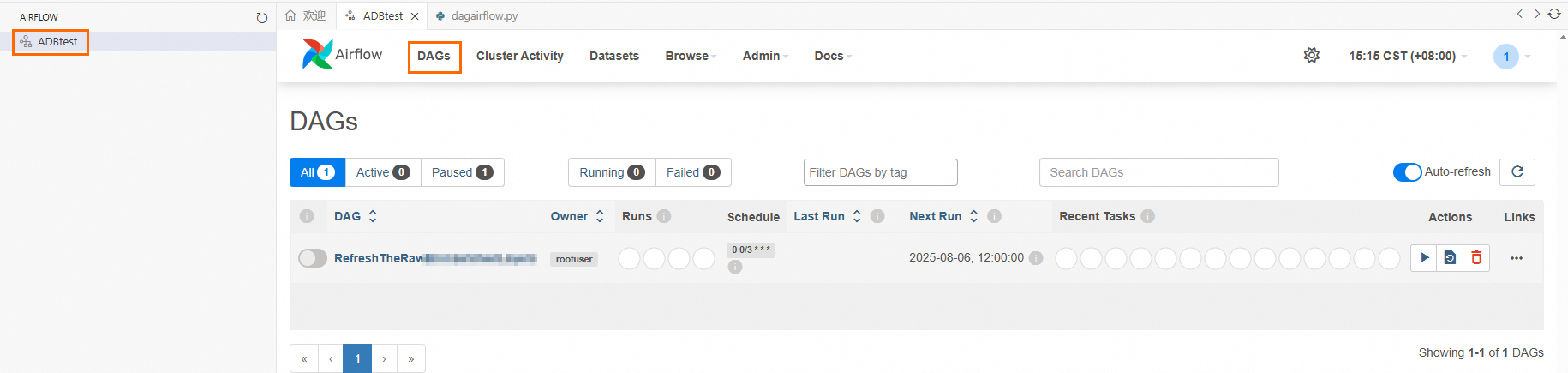Unpause the RefreshTheRaw DAG toggle
This screenshot has height=373, width=1568.
click(x=312, y=258)
